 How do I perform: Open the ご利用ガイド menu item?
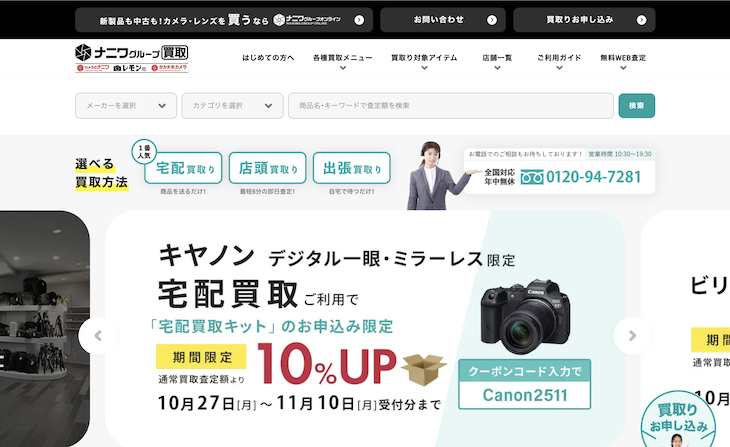pos(559,58)
